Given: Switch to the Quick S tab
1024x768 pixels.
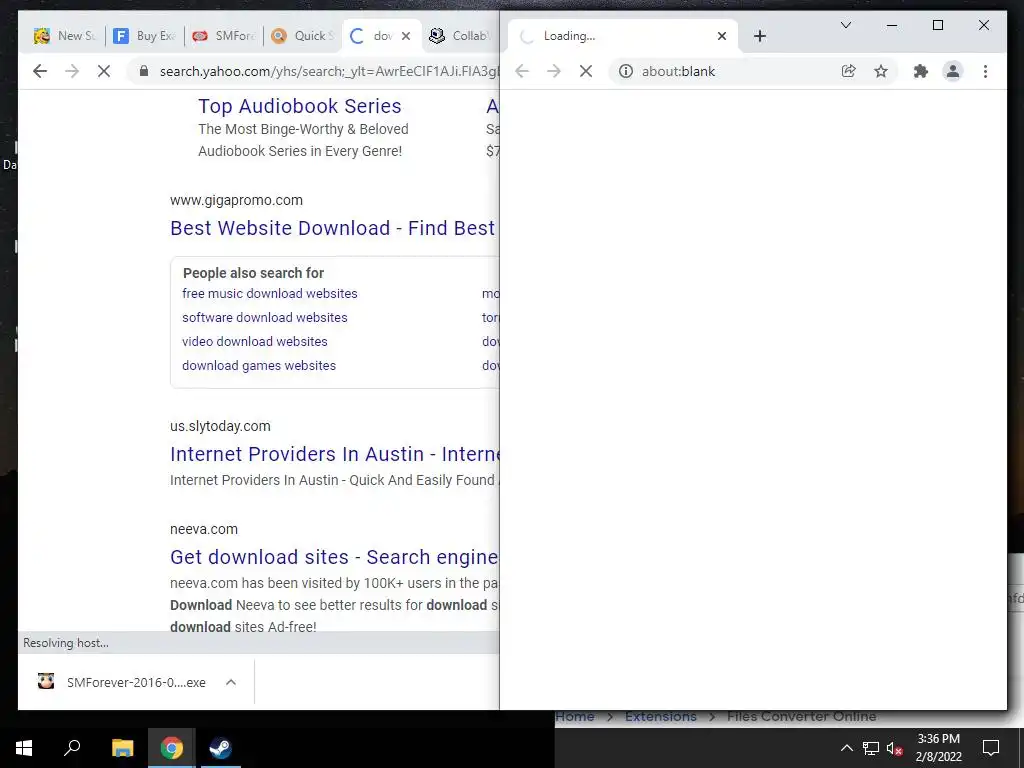Looking at the screenshot, I should (302, 36).
